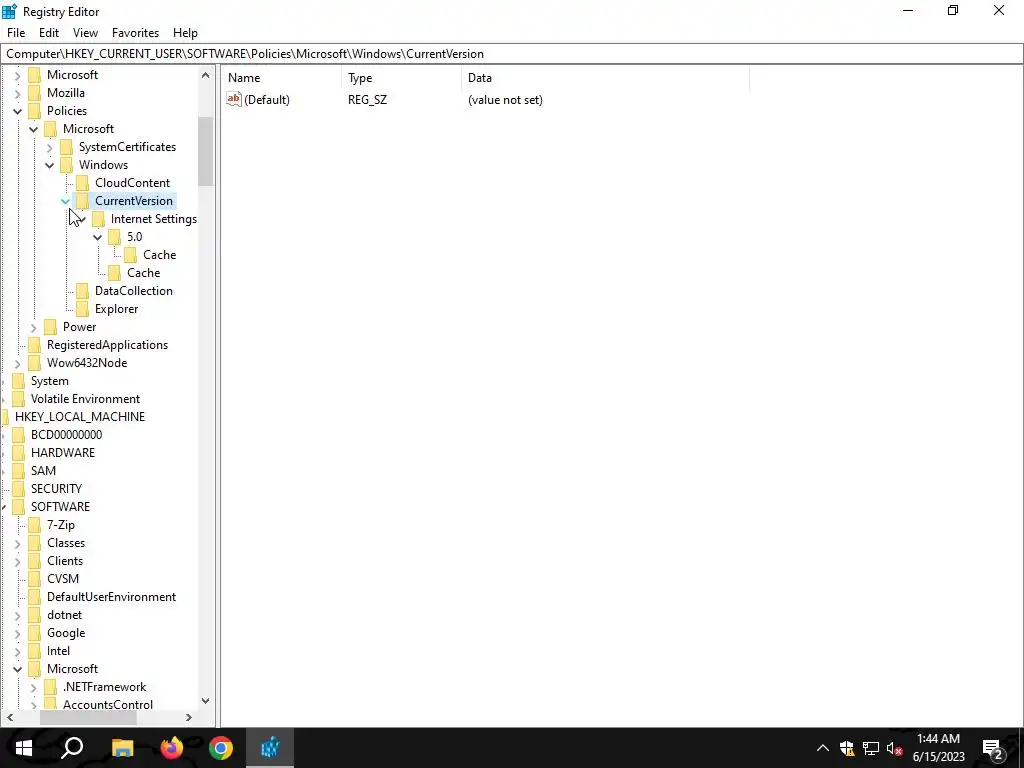Select the 5.0 folder icon

pos(114,236)
